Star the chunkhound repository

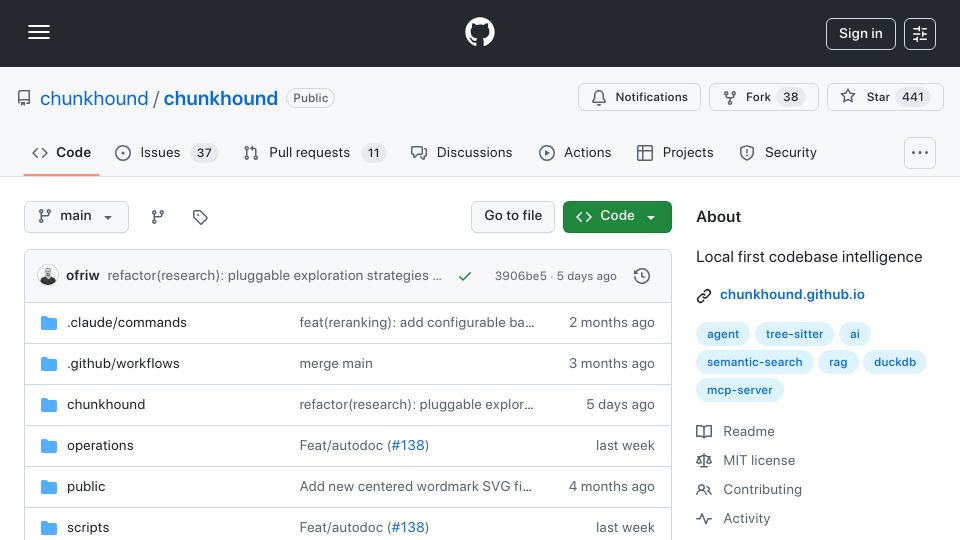885,97
